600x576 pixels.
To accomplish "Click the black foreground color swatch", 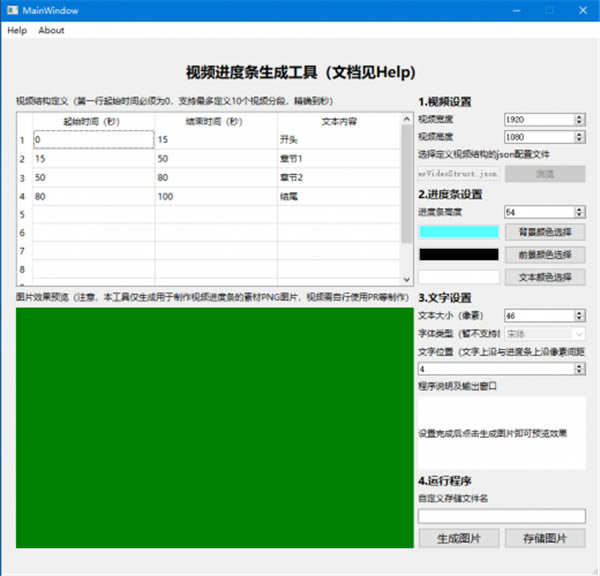I will pyautogui.click(x=458, y=255).
